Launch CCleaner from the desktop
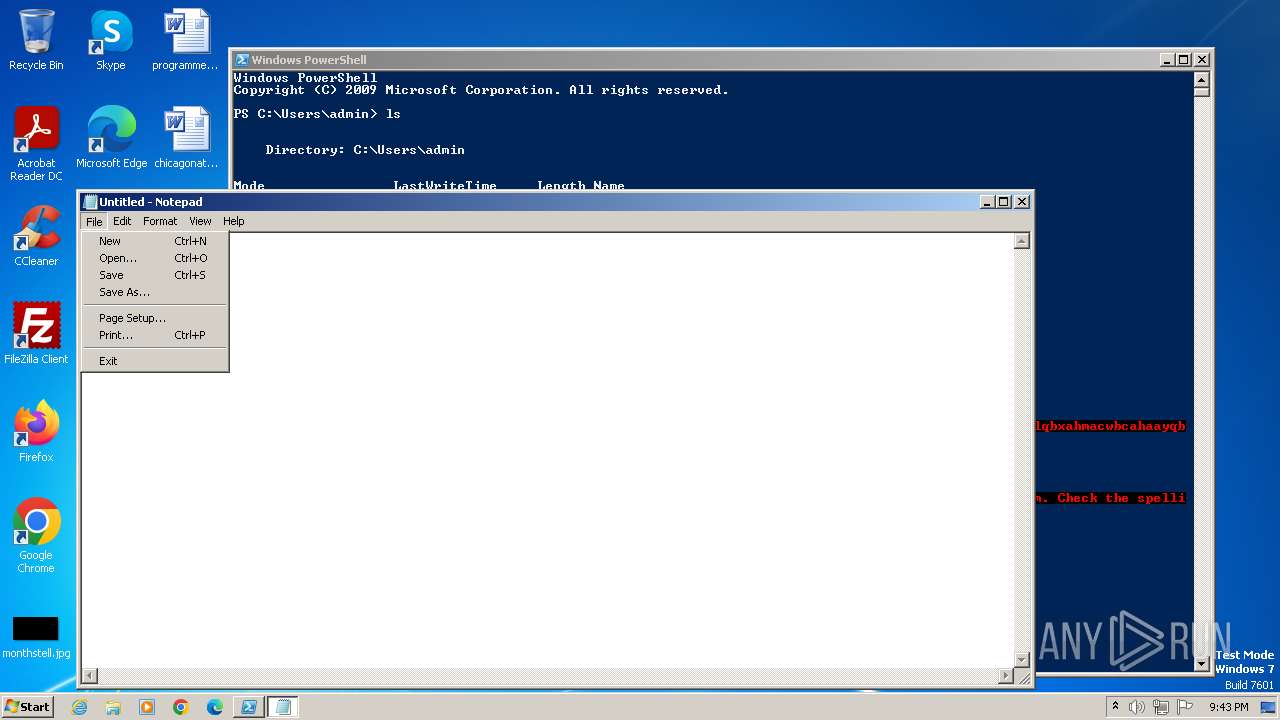Image resolution: width=1280 pixels, height=720 pixels. pyautogui.click(x=36, y=235)
